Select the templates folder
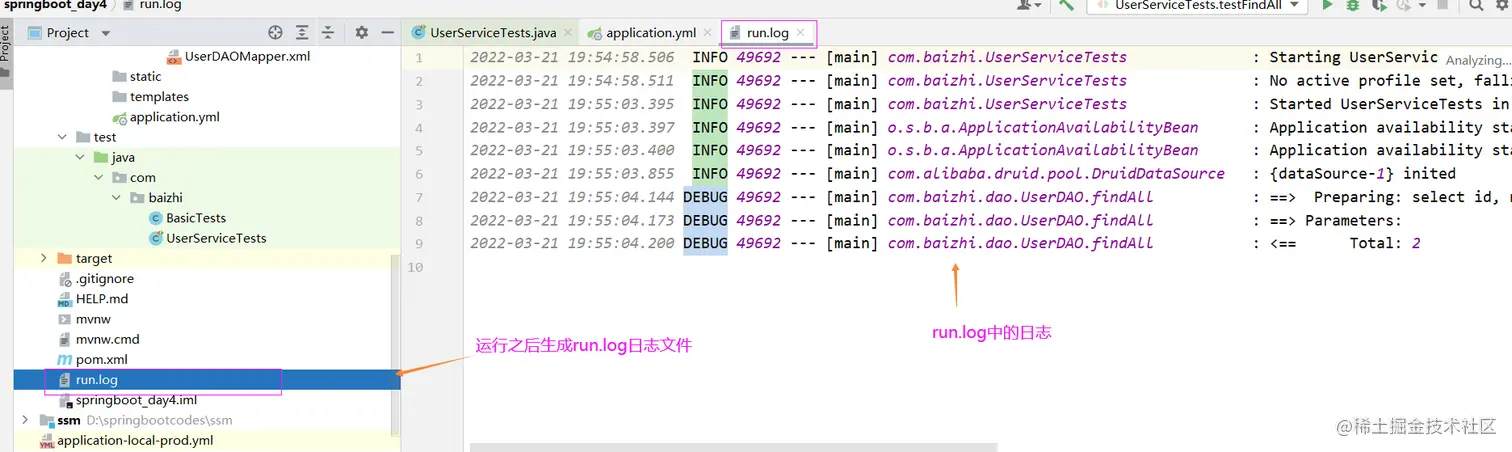1512x452 pixels. 150,97
